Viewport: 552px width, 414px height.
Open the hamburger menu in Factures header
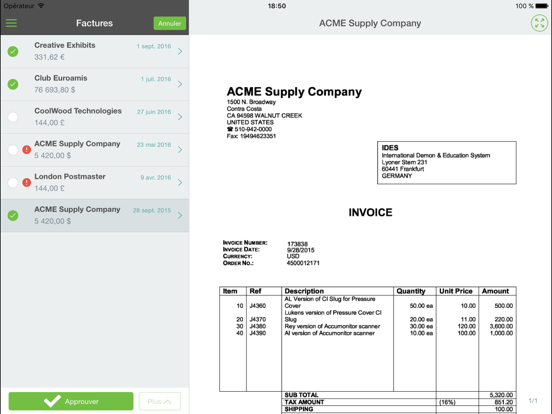click(11, 23)
